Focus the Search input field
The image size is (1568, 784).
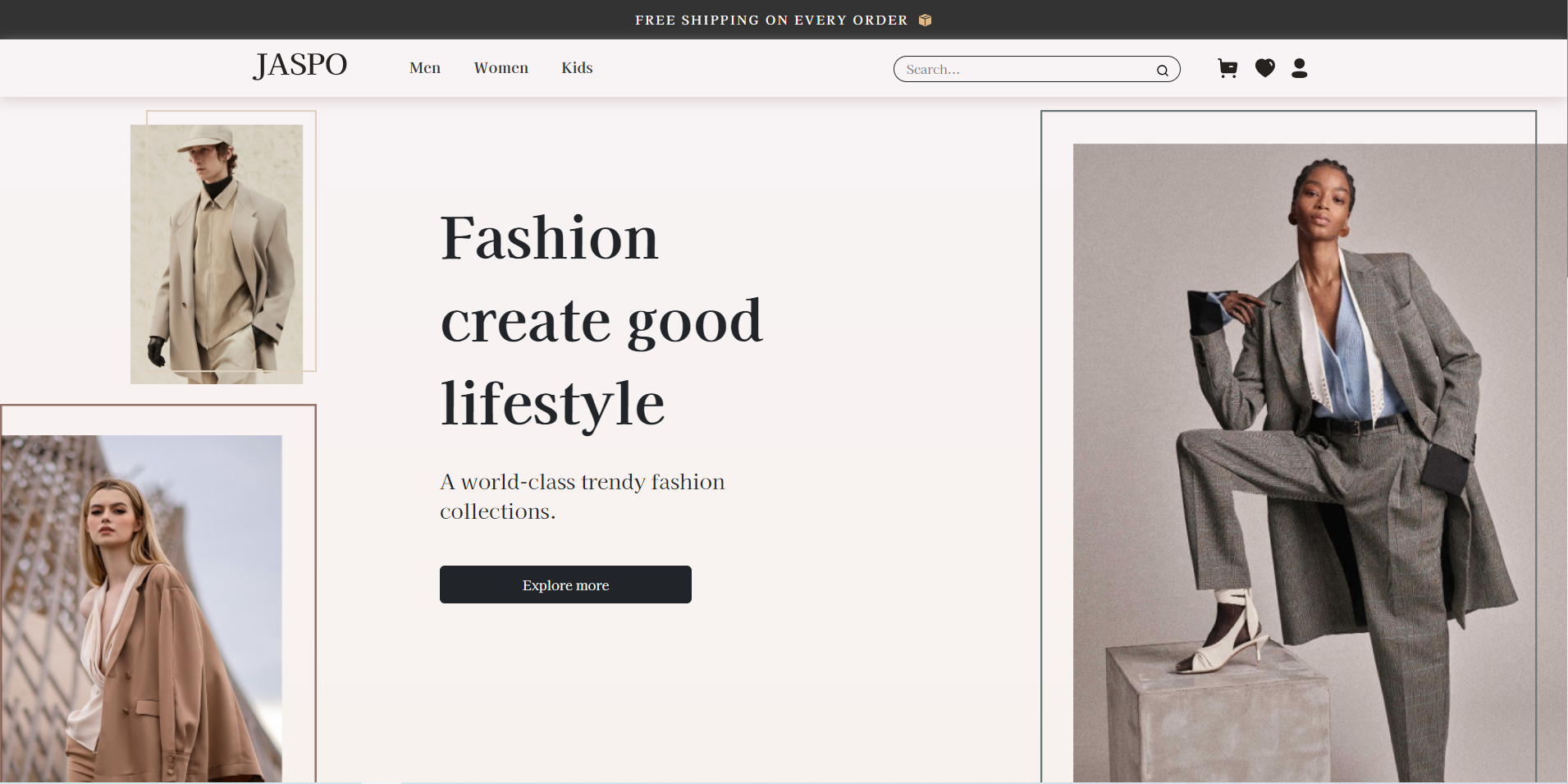click(1036, 69)
